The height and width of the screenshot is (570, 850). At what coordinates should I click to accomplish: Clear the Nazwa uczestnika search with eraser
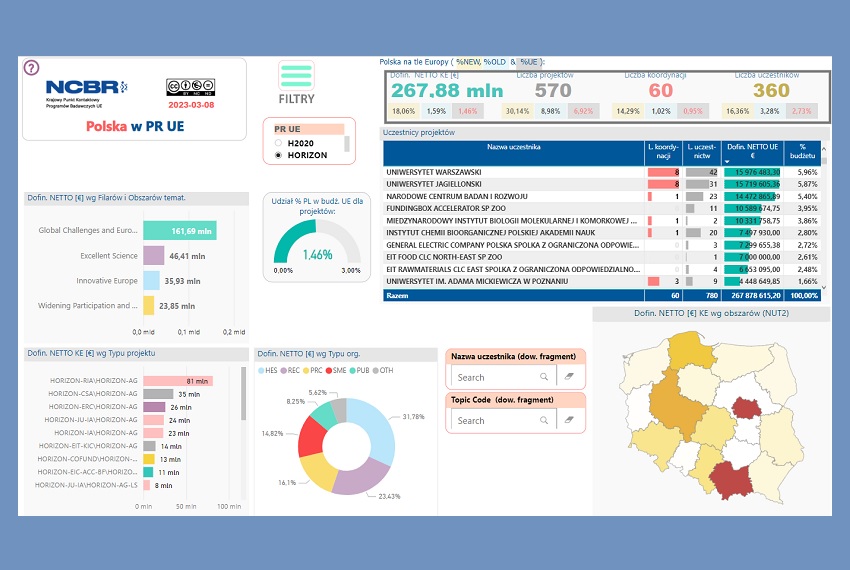pyautogui.click(x=568, y=377)
